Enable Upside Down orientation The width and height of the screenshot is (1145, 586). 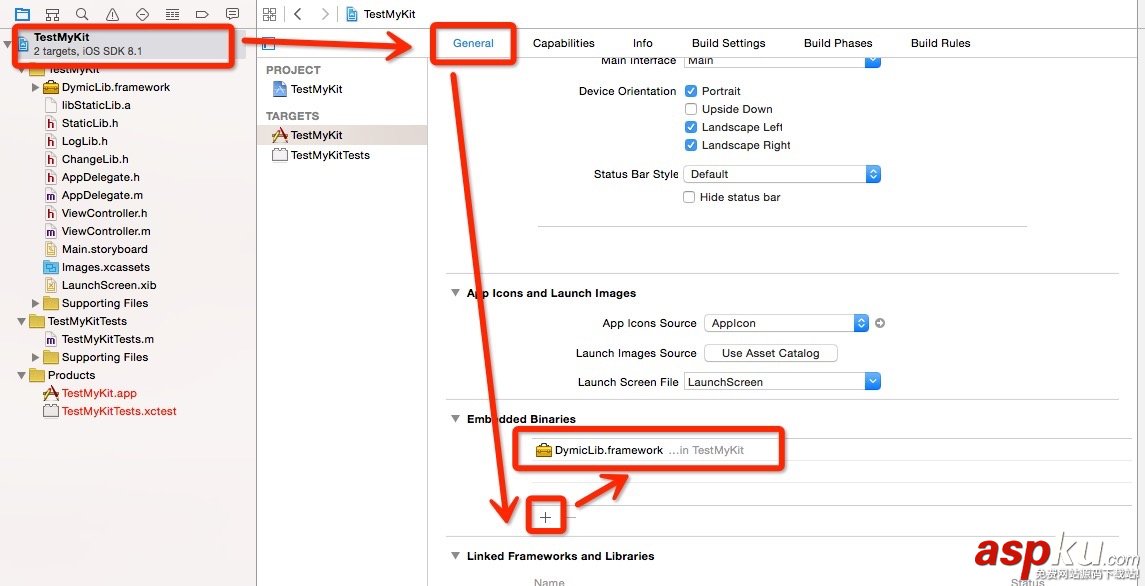690,109
